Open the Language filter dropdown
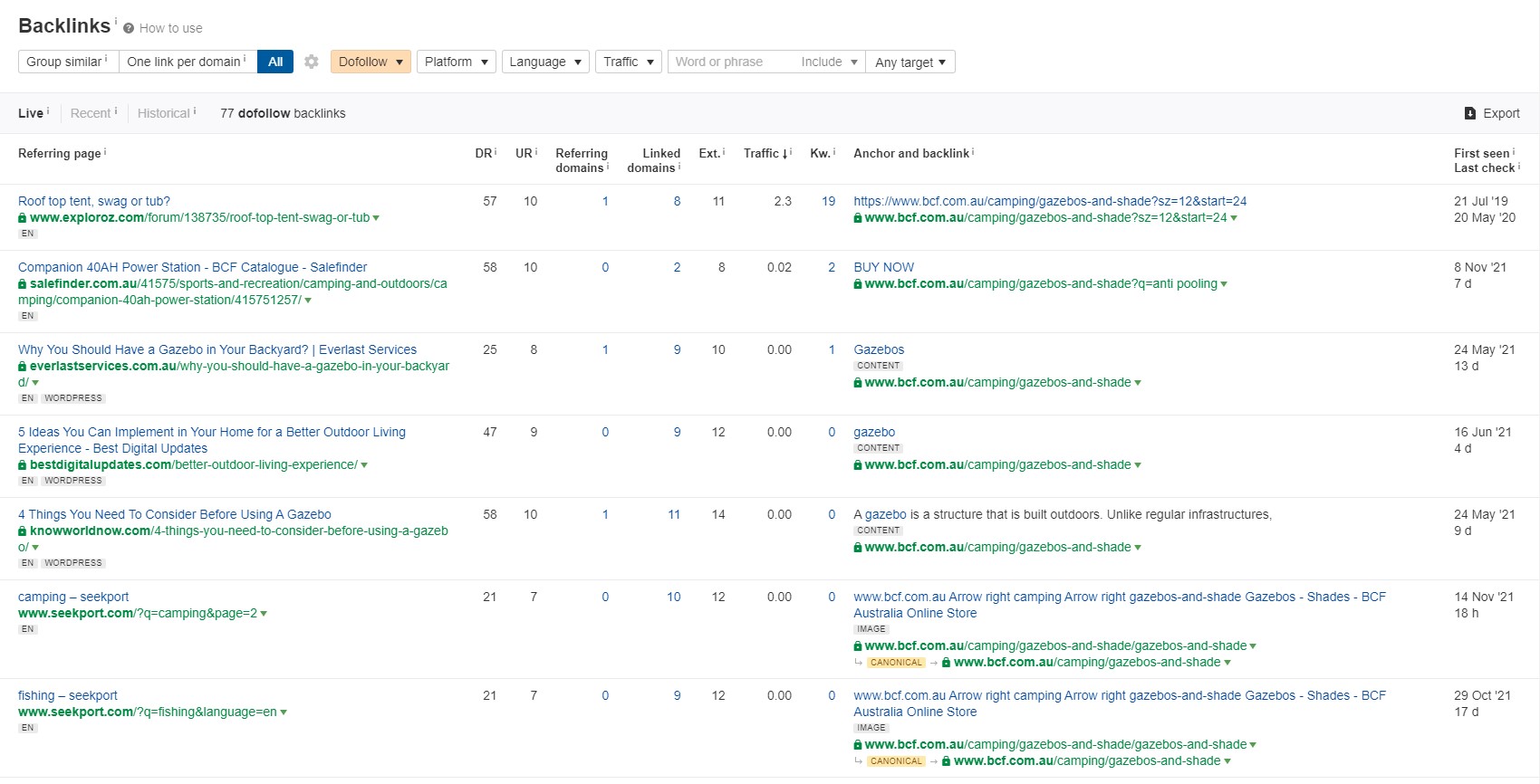This screenshot has width=1540, height=784. tap(545, 62)
